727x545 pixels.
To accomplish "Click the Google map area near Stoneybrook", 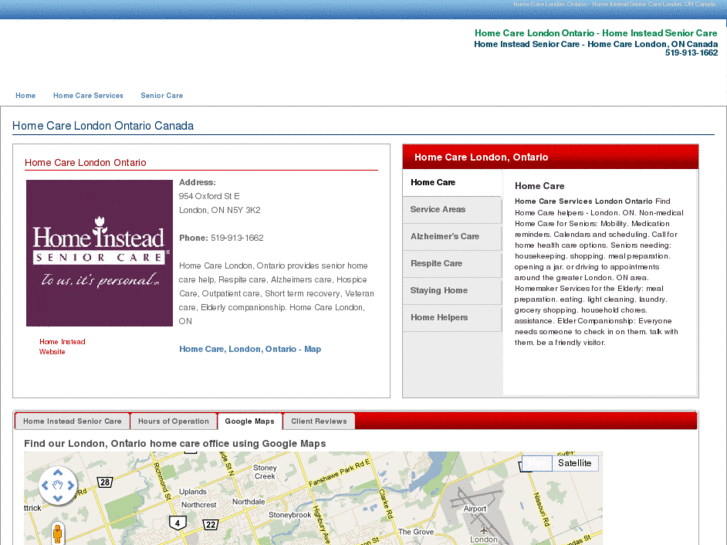I will [290, 515].
